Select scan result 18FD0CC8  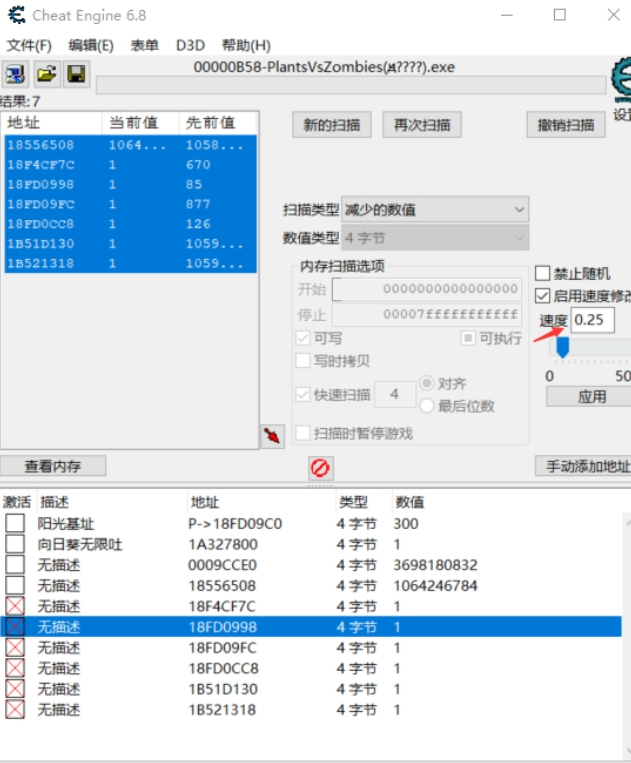click(x=130, y=224)
